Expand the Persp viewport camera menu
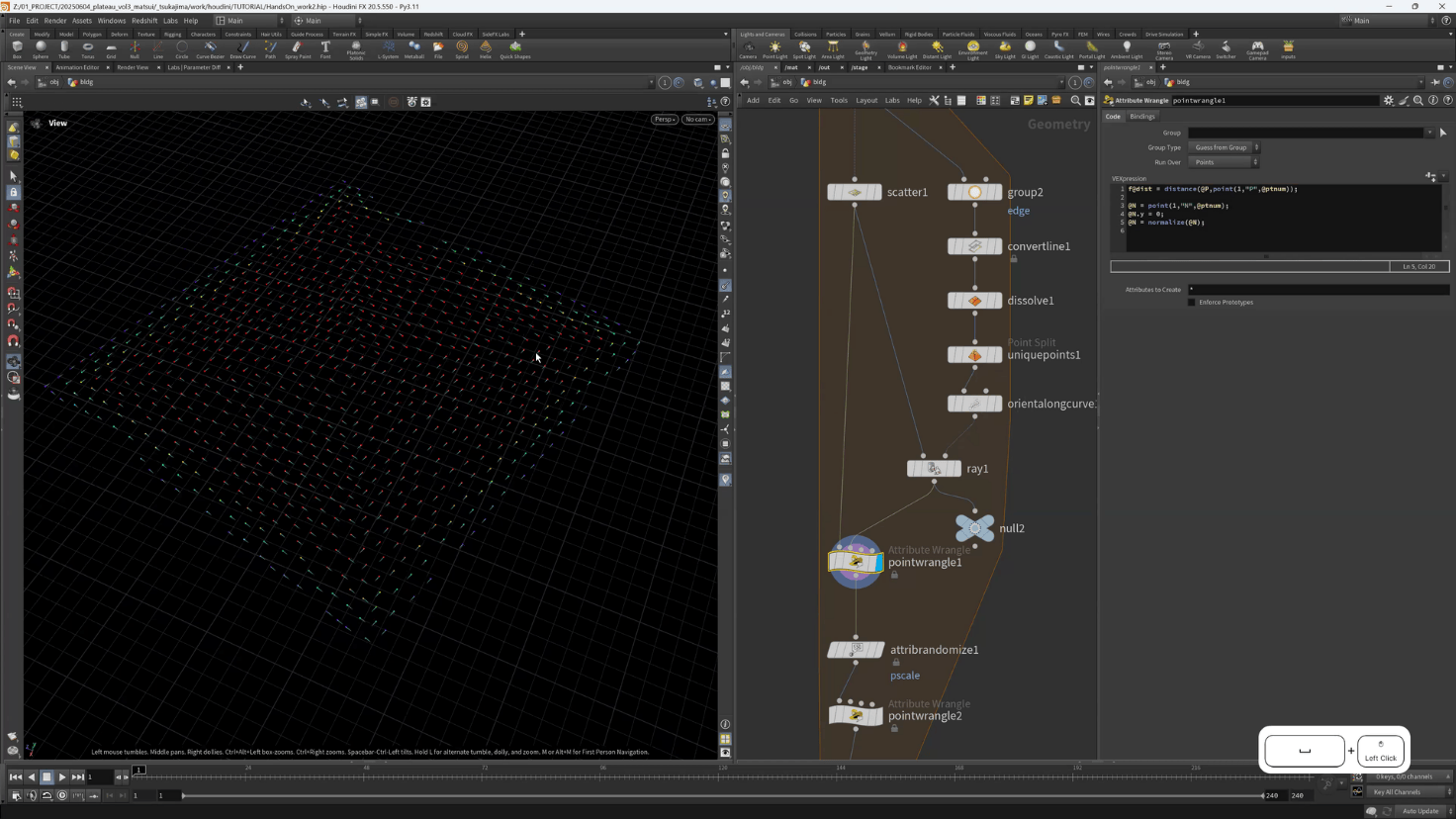Screen dimensions: 1456x819 point(664,120)
